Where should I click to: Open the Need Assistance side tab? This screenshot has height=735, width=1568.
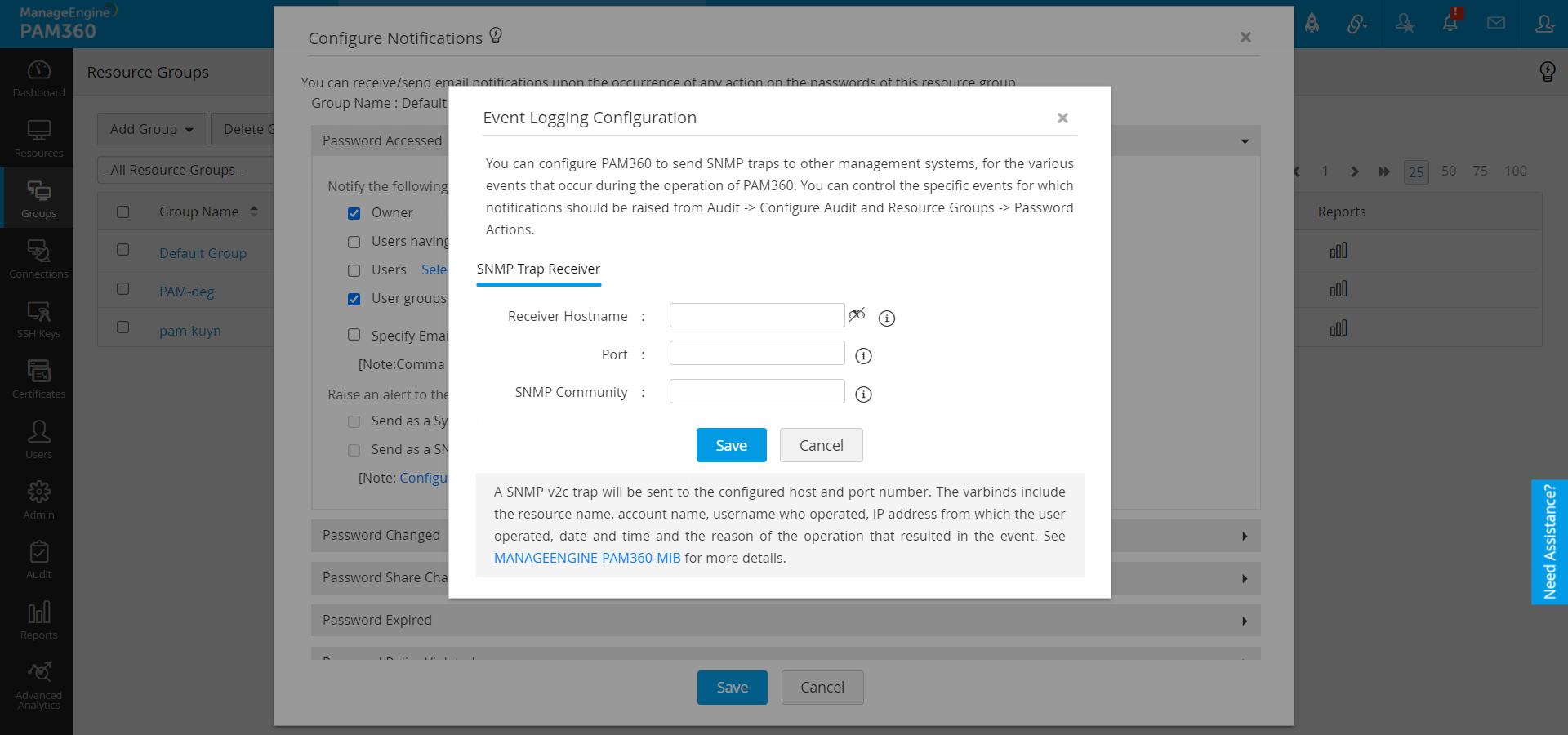[x=1549, y=542]
